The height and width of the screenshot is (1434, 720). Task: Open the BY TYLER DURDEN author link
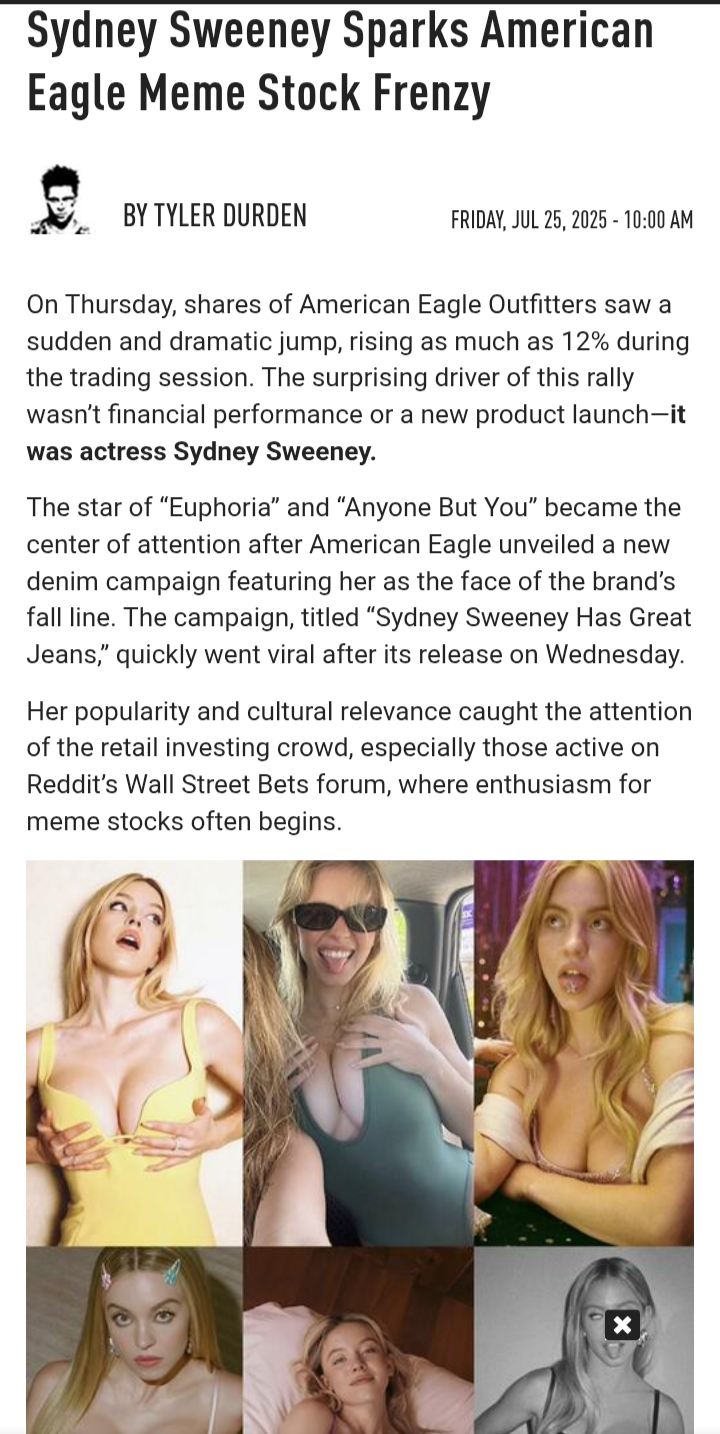point(215,215)
